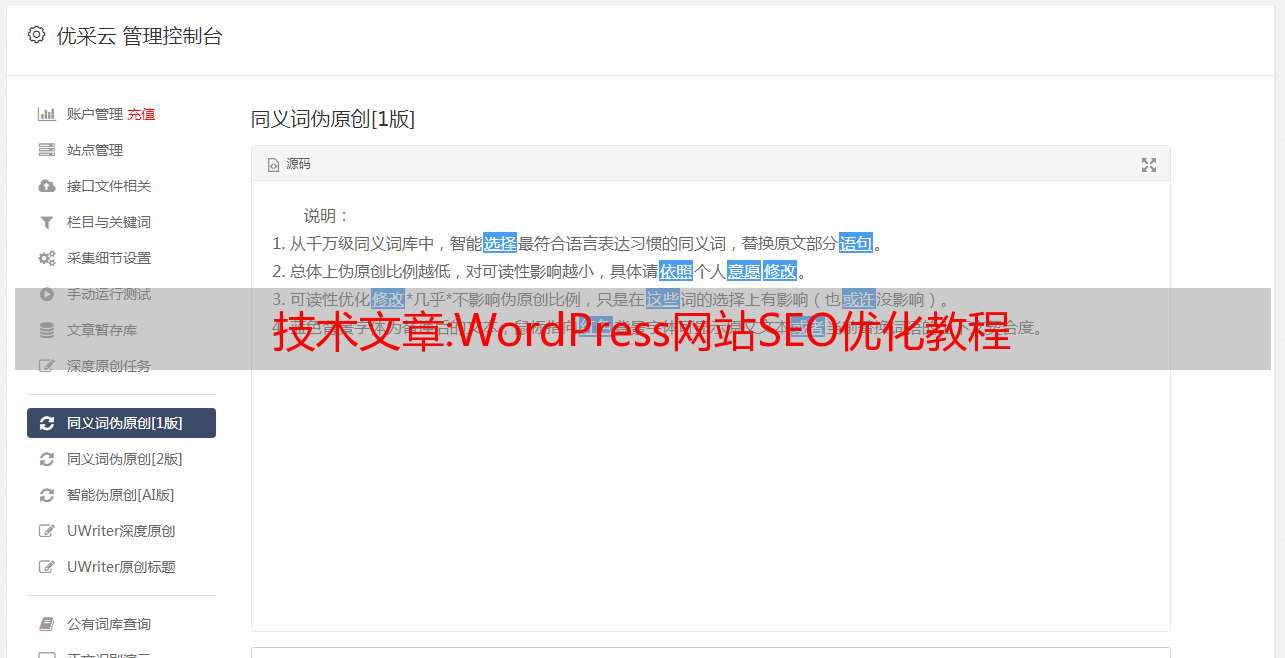Click the refresh icon for 同义词伪原创[1版]
Viewport: 1285px width, 658px height.
point(46,423)
